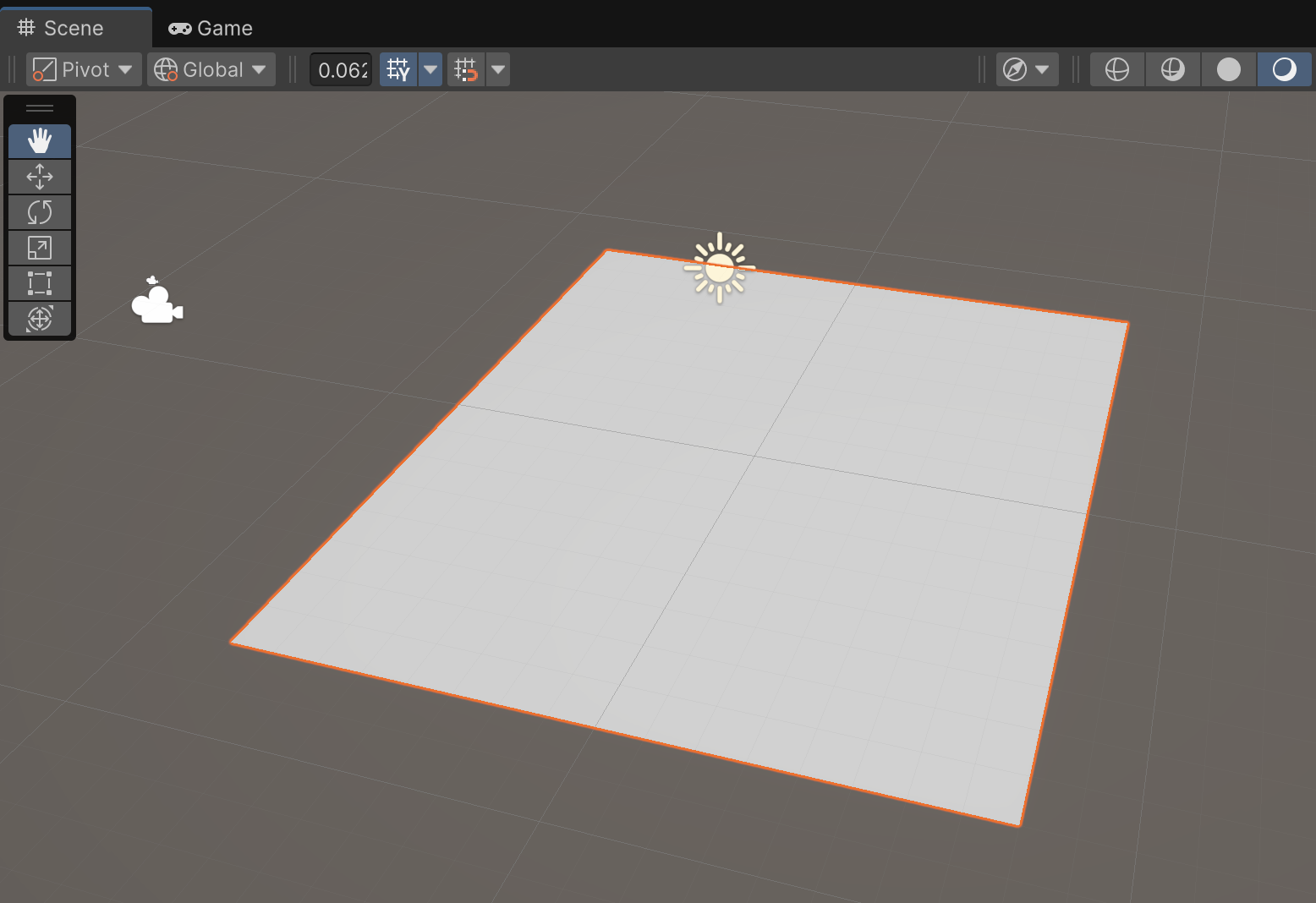Select the Rect tool

point(40,283)
